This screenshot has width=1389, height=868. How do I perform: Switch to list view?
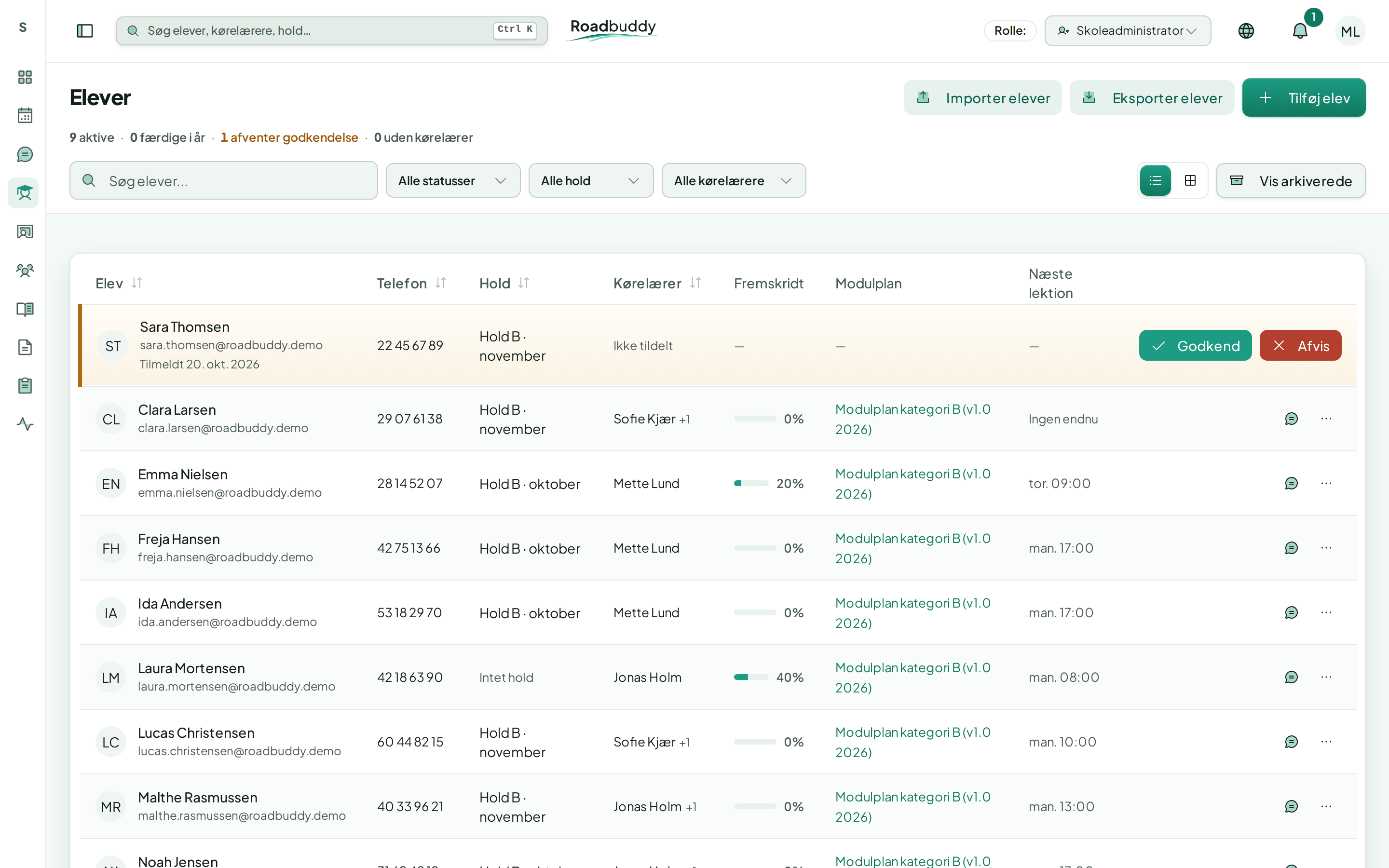pyautogui.click(x=1156, y=181)
